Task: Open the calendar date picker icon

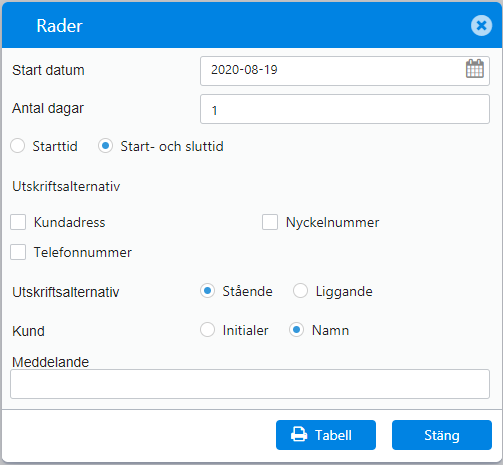Action: (x=475, y=69)
